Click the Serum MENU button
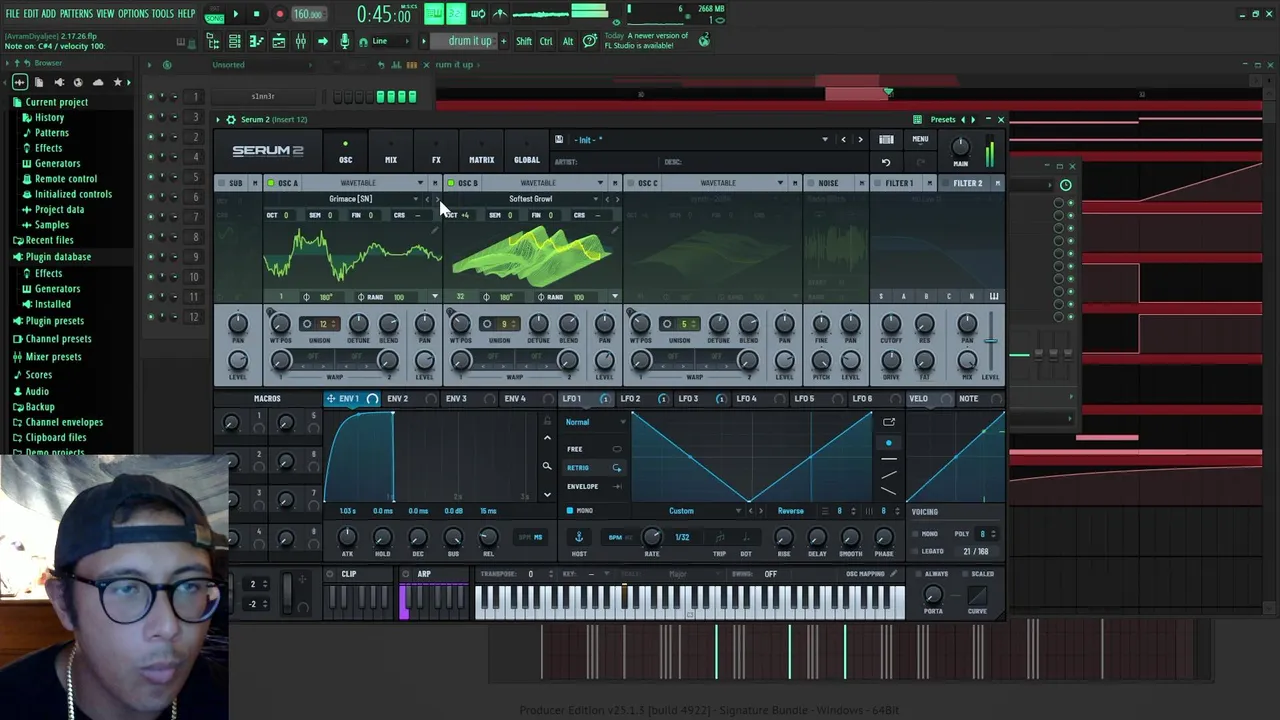Image resolution: width=1280 pixels, height=720 pixels. click(920, 140)
